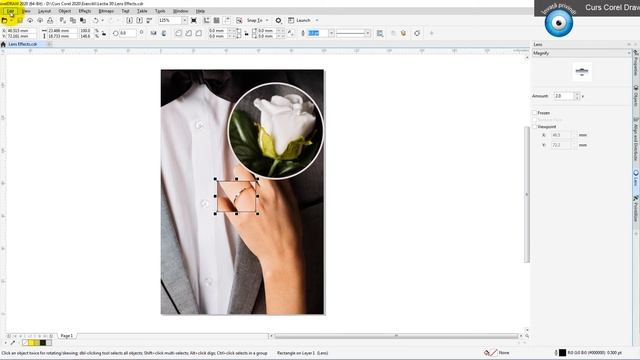Click the outline color black swatch in status bar
640x360 pixels.
click(x=562, y=353)
